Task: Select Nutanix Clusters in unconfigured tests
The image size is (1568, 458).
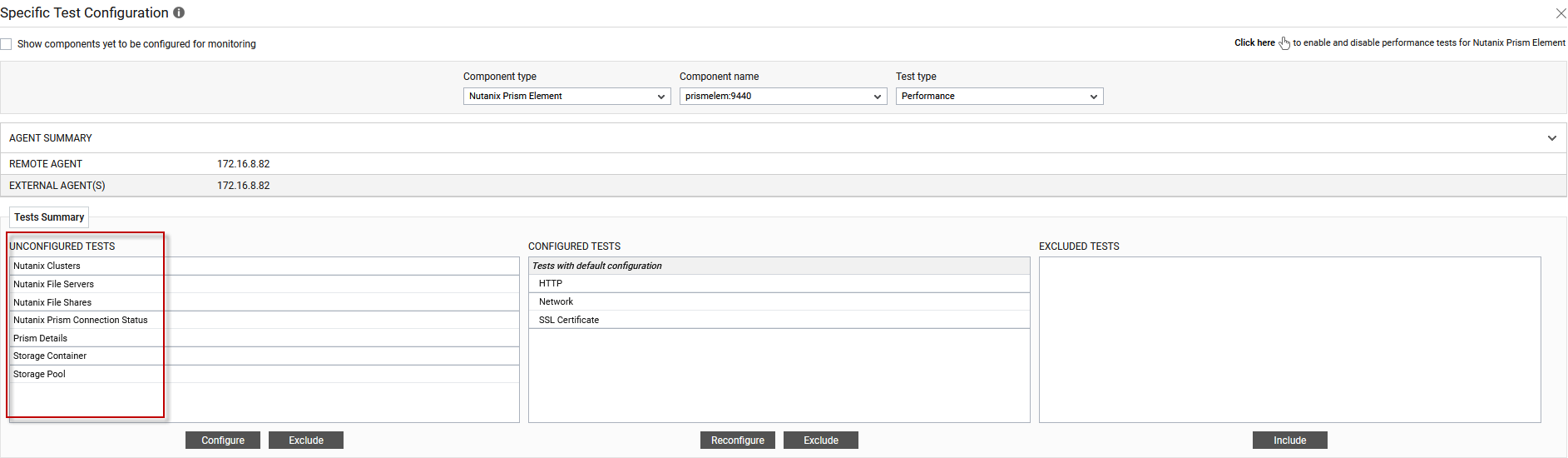Action: pyautogui.click(x=265, y=266)
